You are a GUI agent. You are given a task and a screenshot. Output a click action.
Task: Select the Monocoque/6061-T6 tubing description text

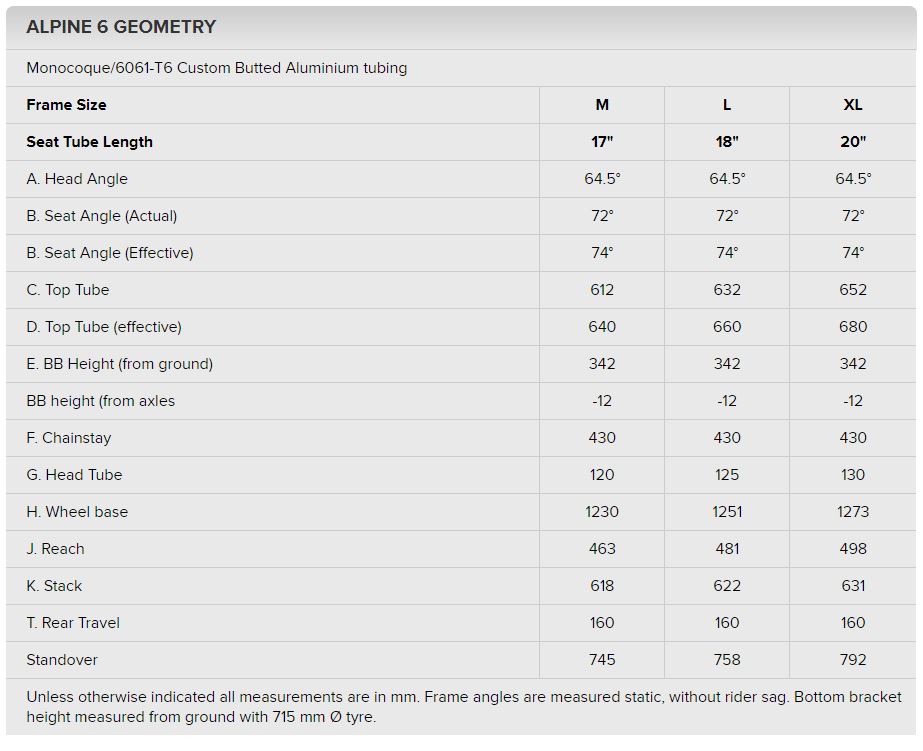[x=216, y=68]
